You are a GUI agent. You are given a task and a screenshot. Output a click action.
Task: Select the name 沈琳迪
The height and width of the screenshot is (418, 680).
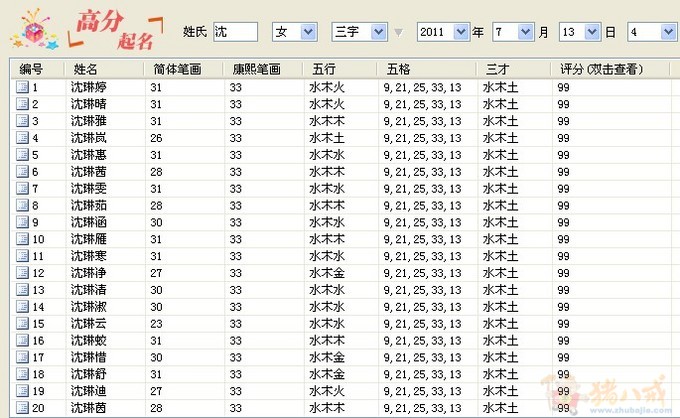click(88, 391)
